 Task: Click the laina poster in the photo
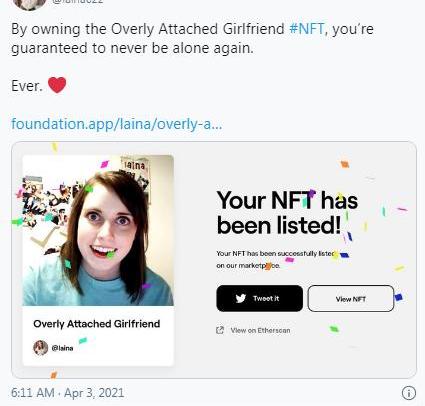click(x=135, y=167)
